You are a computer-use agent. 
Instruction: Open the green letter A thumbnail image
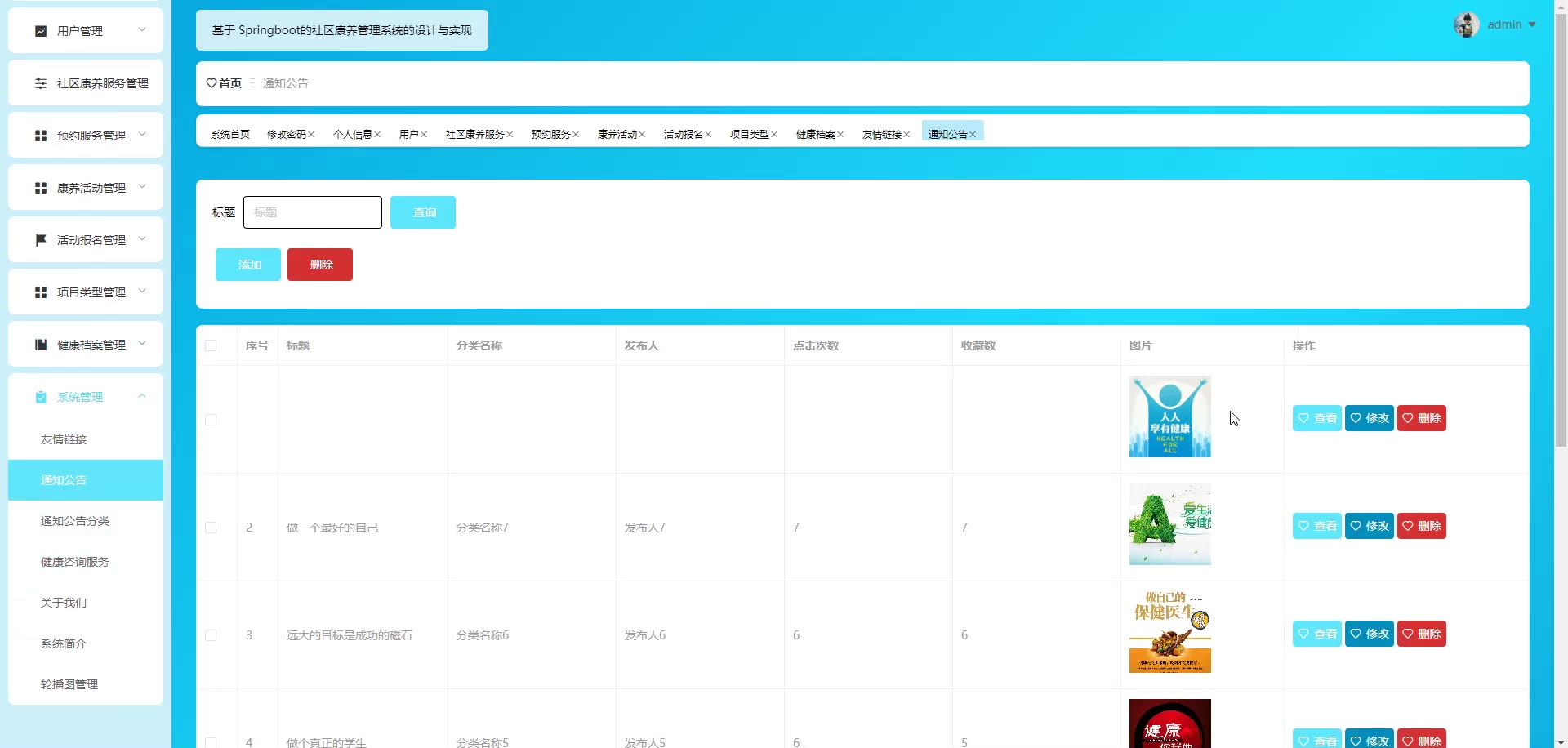point(1170,524)
